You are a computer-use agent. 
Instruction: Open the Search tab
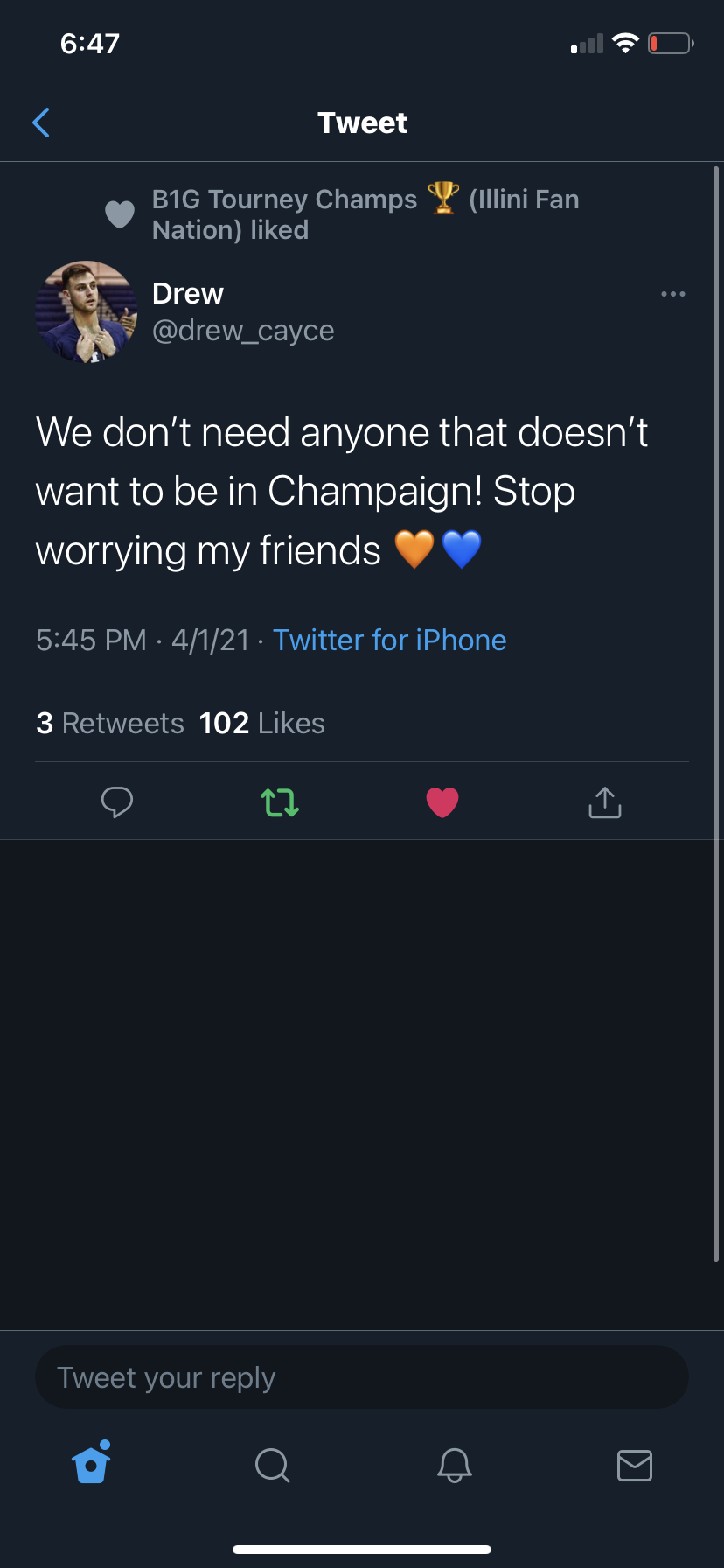tap(272, 1464)
